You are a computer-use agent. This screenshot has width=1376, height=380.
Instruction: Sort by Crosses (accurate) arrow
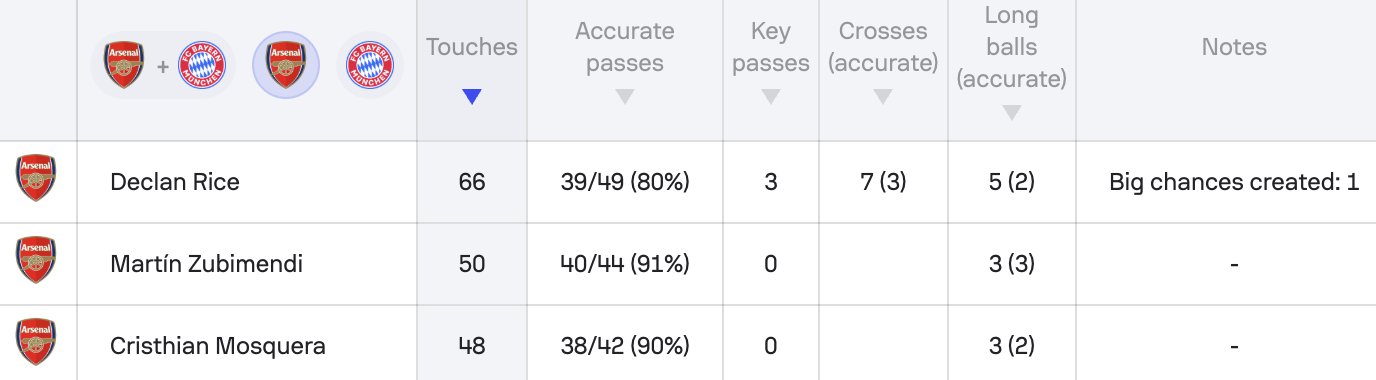[x=882, y=97]
